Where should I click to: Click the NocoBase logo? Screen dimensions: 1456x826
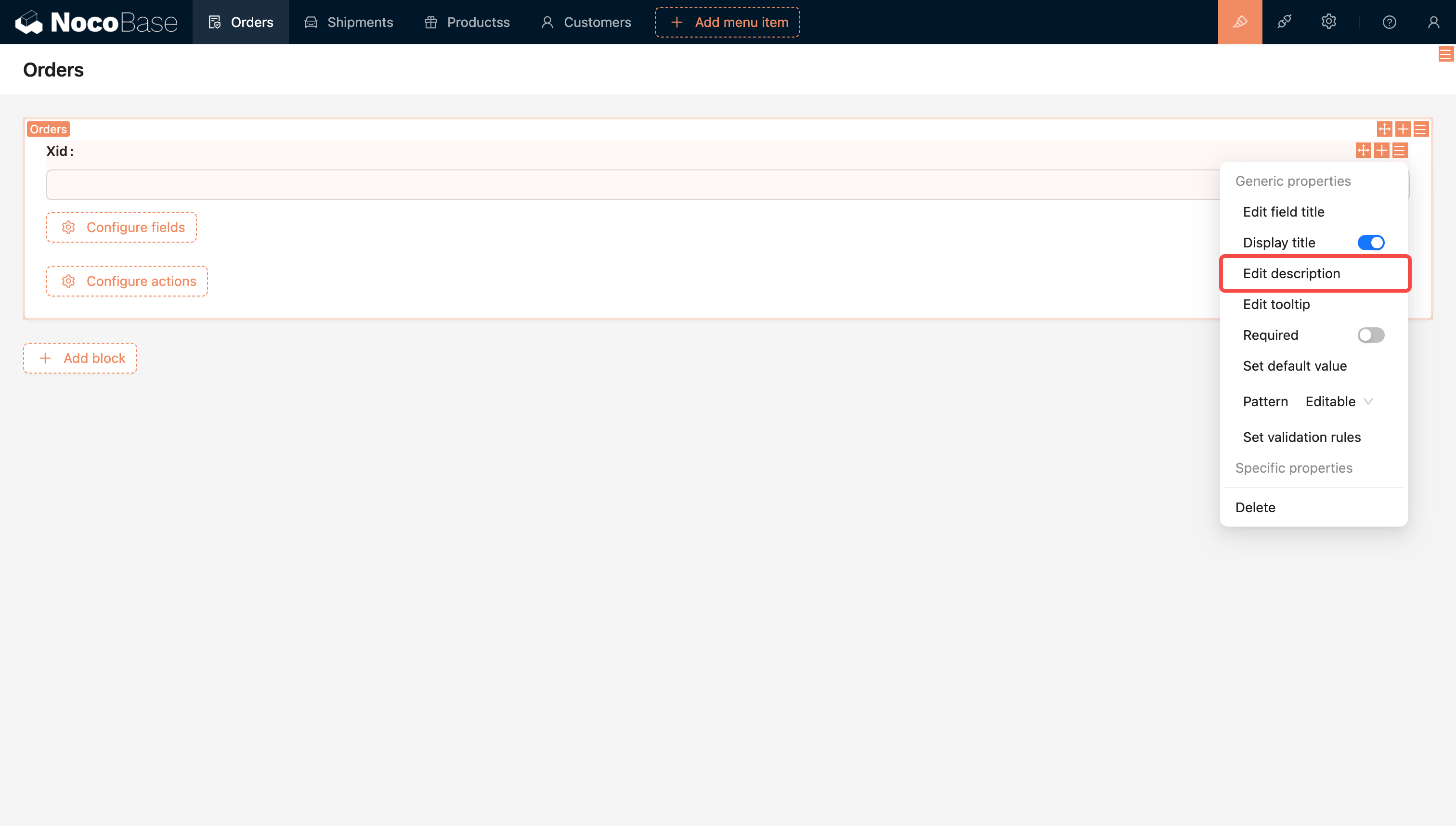96,22
